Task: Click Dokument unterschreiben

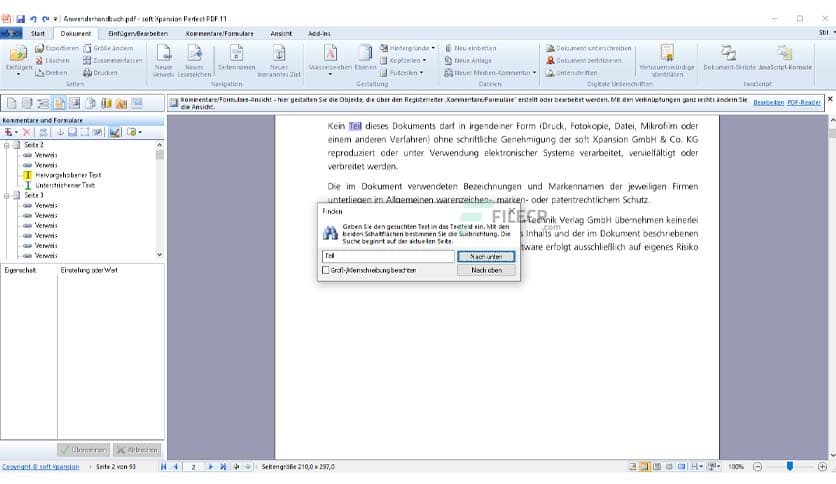Action: [x=588, y=48]
